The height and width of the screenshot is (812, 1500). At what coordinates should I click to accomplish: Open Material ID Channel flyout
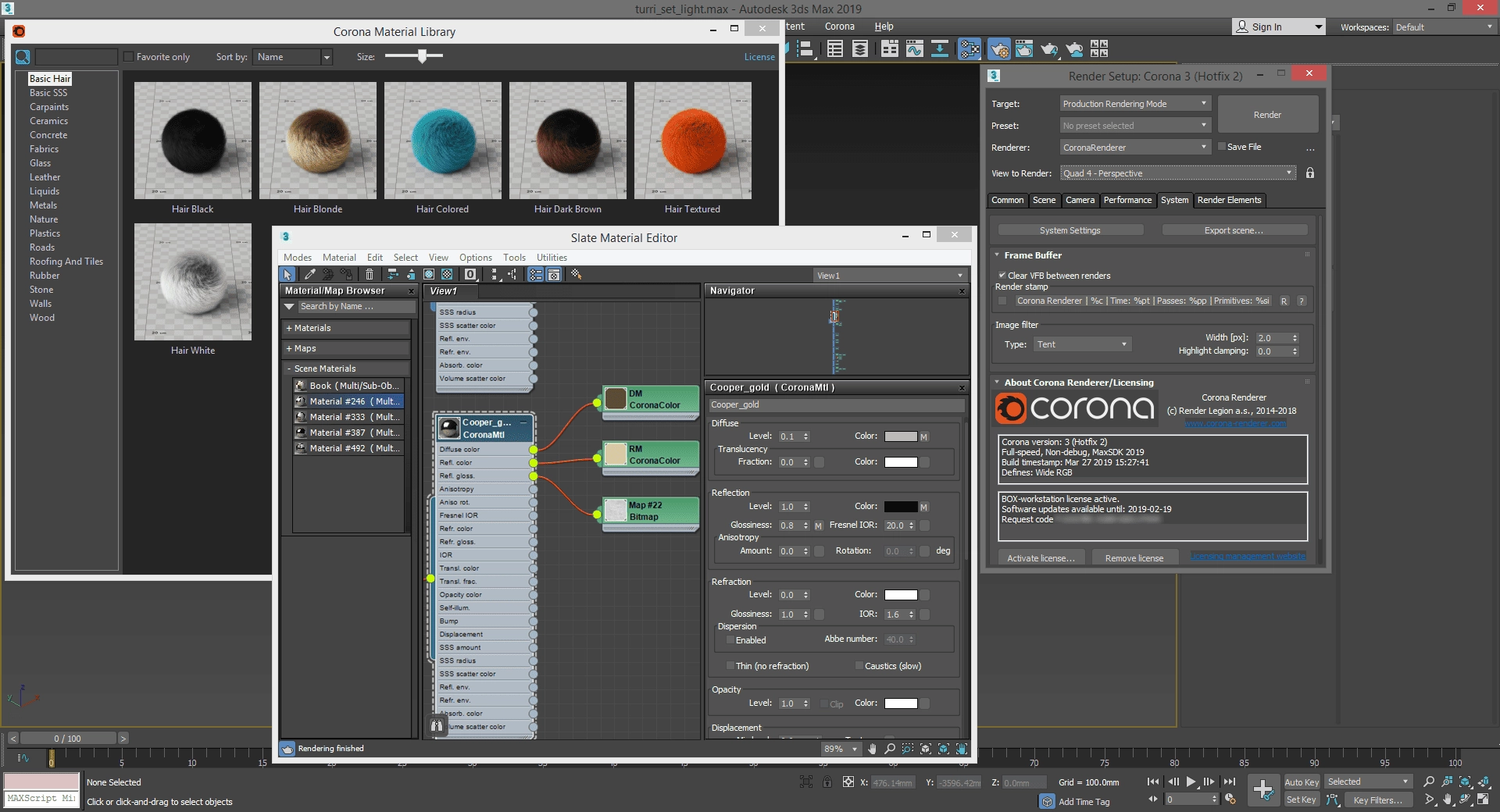[470, 274]
